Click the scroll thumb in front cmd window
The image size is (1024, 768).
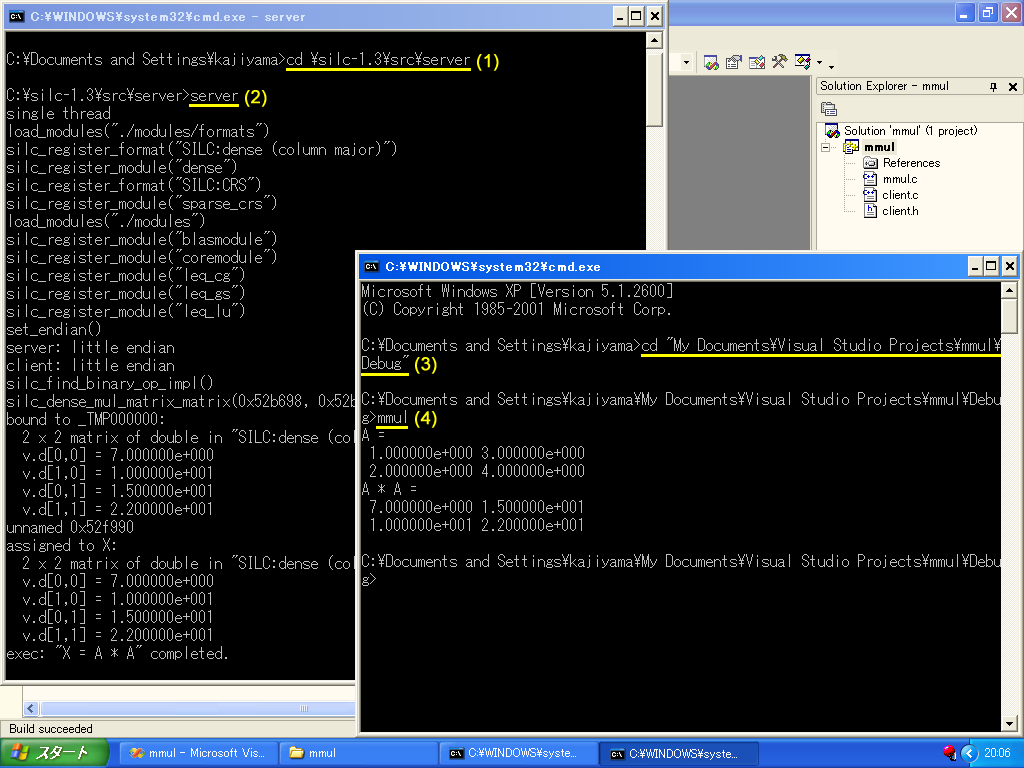tap(1009, 315)
